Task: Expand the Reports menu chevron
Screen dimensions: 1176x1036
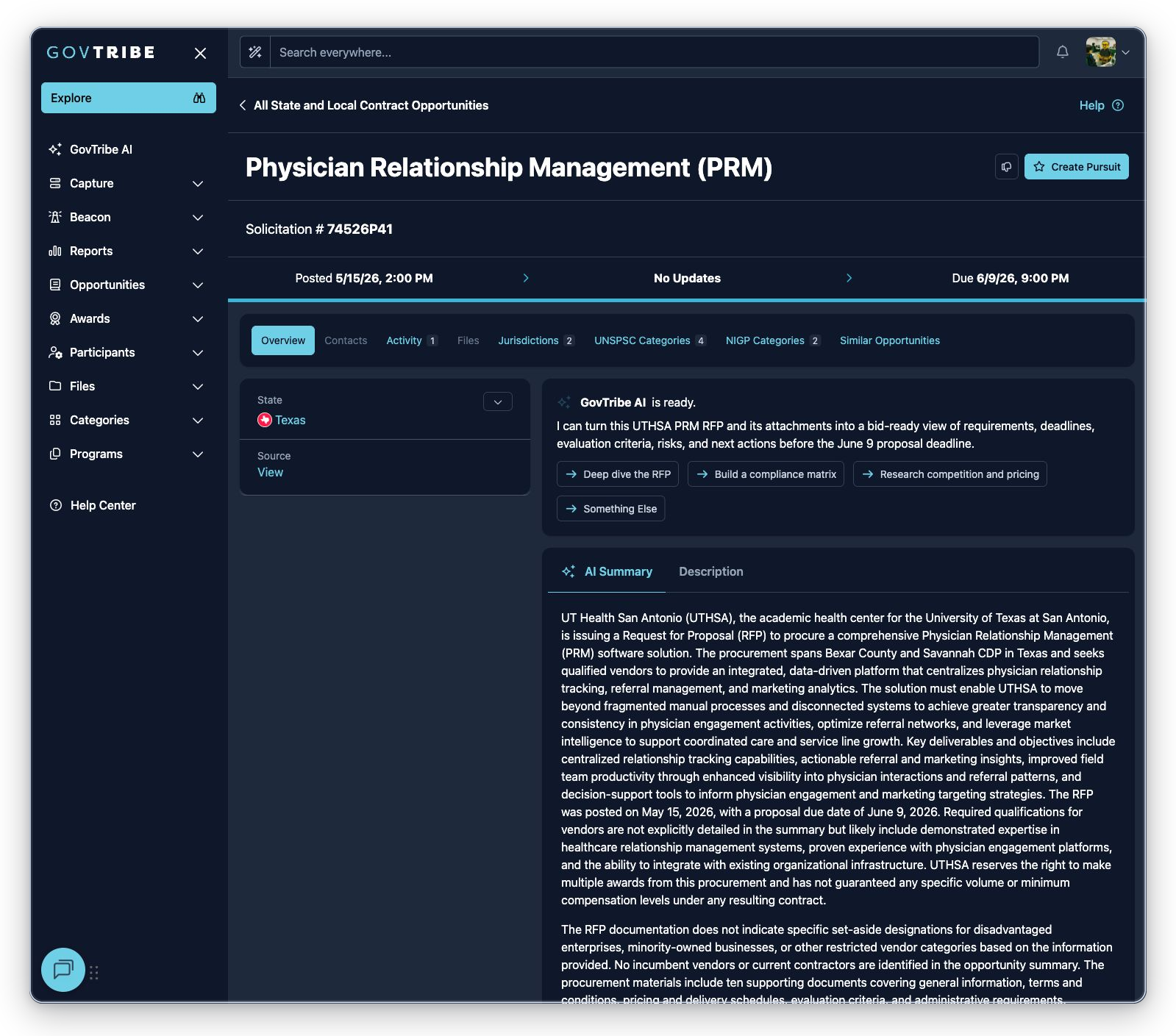Action: click(198, 251)
